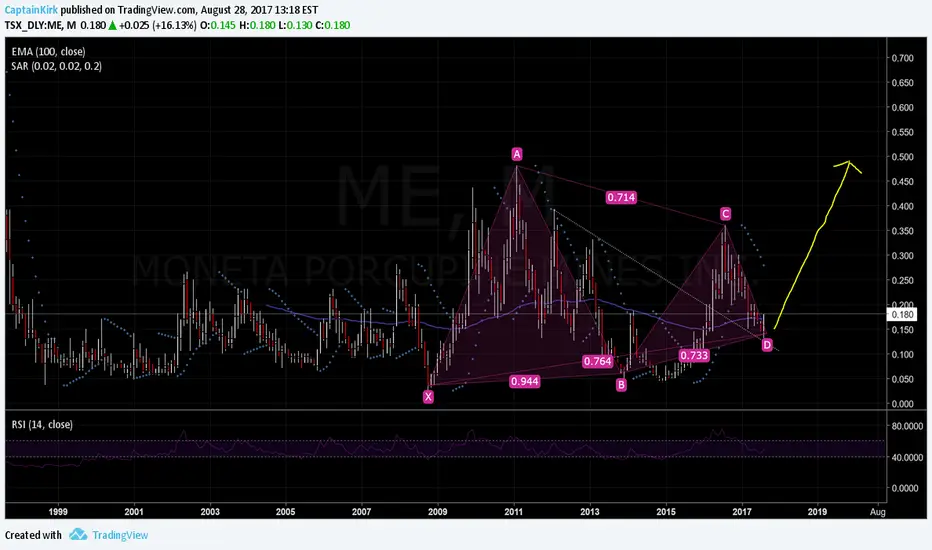The width and height of the screenshot is (932, 550).
Task: Click the August 28, 2017 13:18 EST publish date
Action: point(259,10)
